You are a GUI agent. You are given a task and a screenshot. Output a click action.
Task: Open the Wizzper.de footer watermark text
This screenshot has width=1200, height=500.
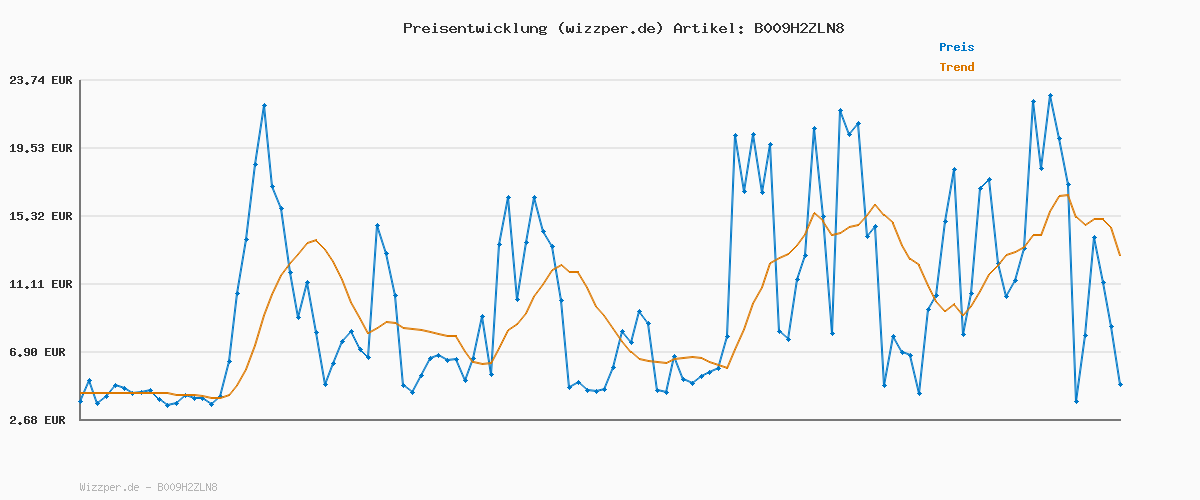(148, 487)
